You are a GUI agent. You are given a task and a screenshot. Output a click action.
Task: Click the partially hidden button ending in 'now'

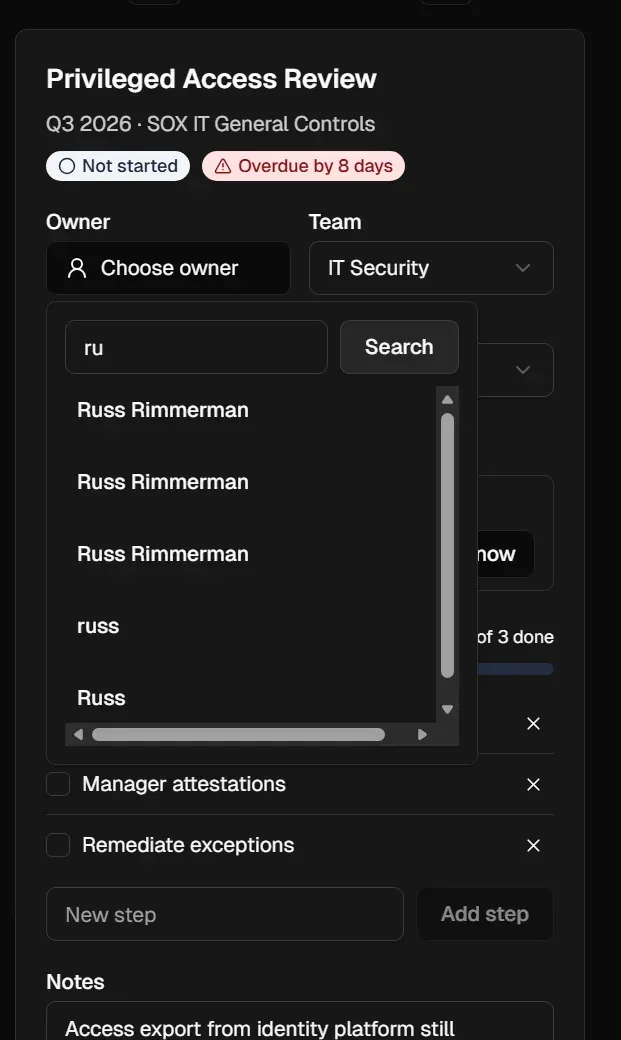(506, 554)
